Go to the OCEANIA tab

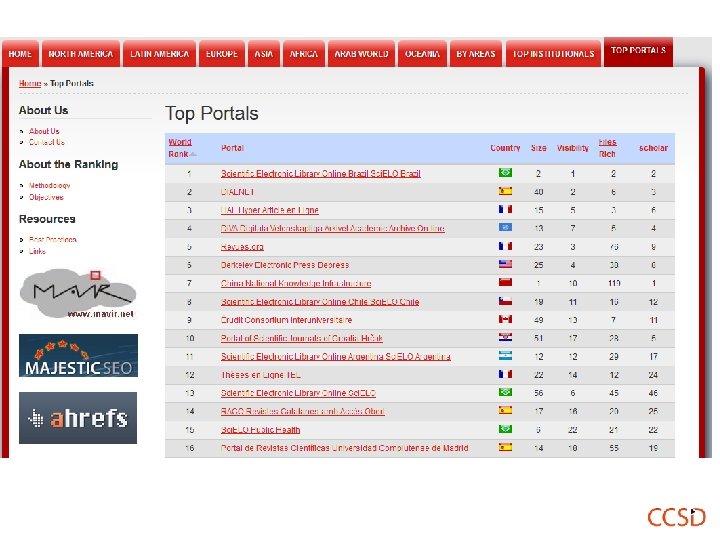(422, 54)
